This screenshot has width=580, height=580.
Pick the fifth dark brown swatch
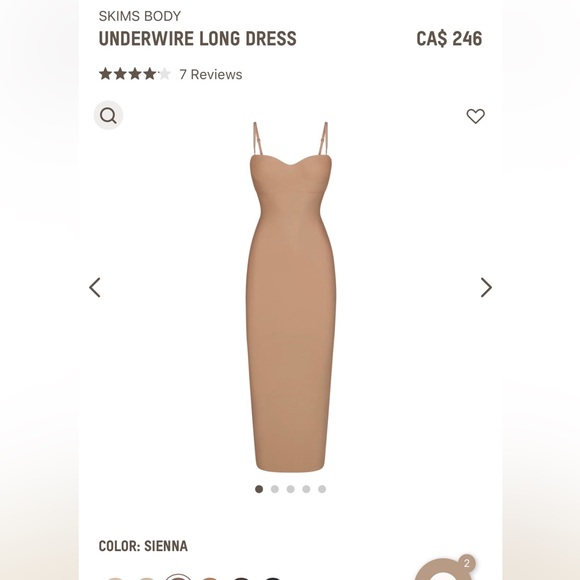click(241, 578)
